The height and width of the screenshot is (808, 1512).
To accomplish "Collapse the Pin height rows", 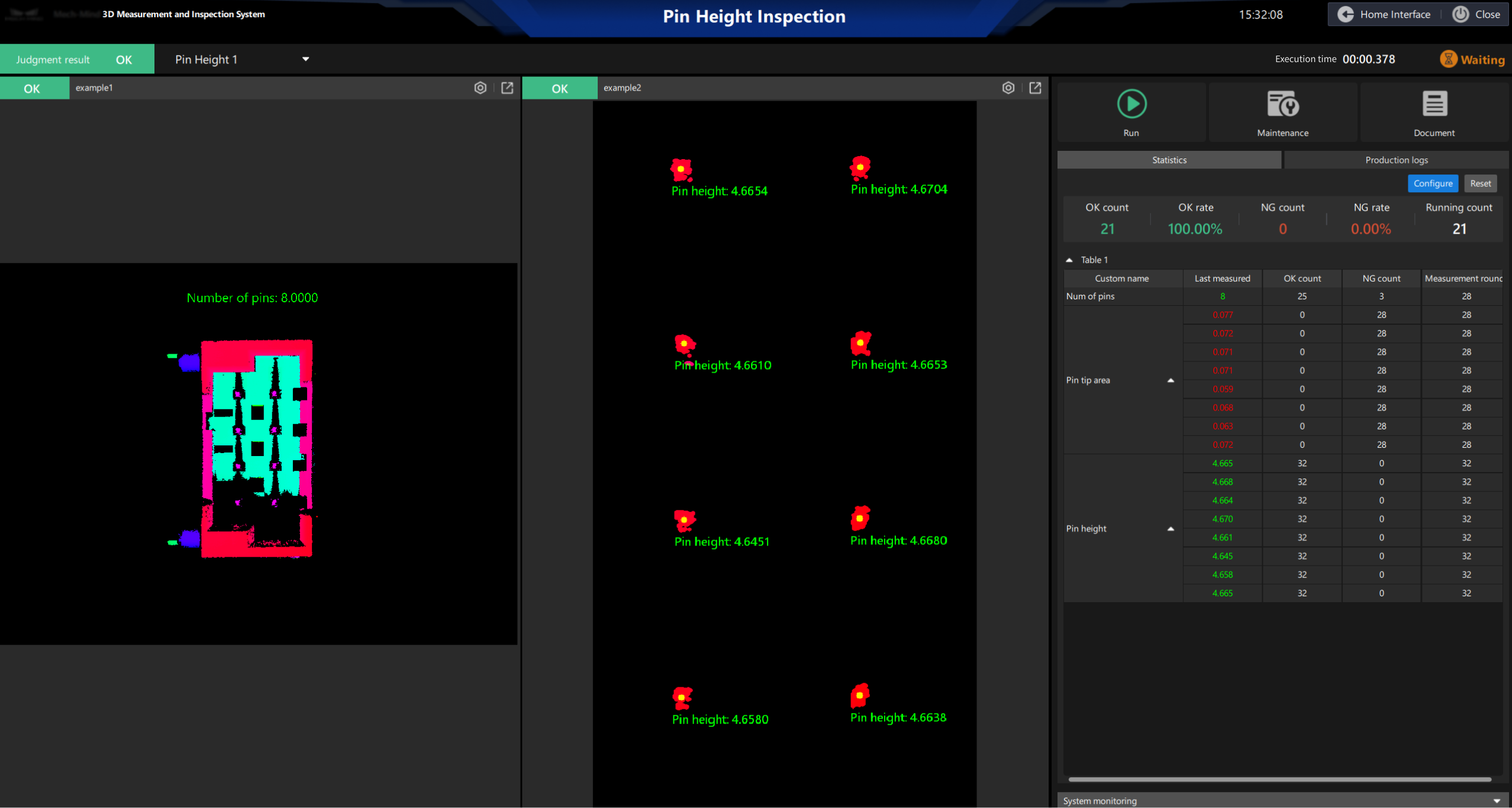I will coord(1172,528).
